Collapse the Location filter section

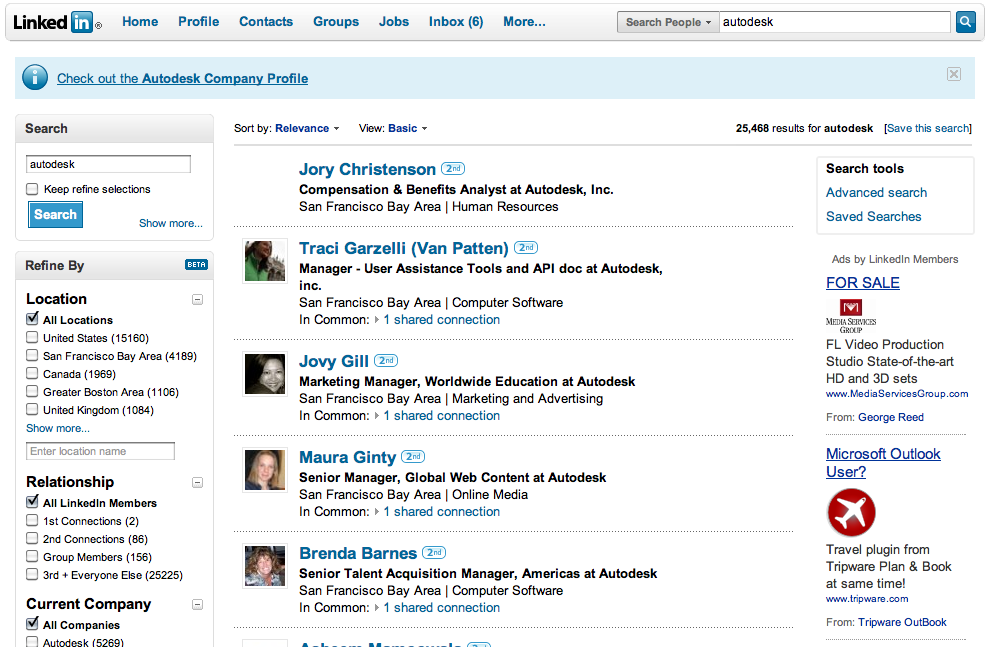coord(197,299)
